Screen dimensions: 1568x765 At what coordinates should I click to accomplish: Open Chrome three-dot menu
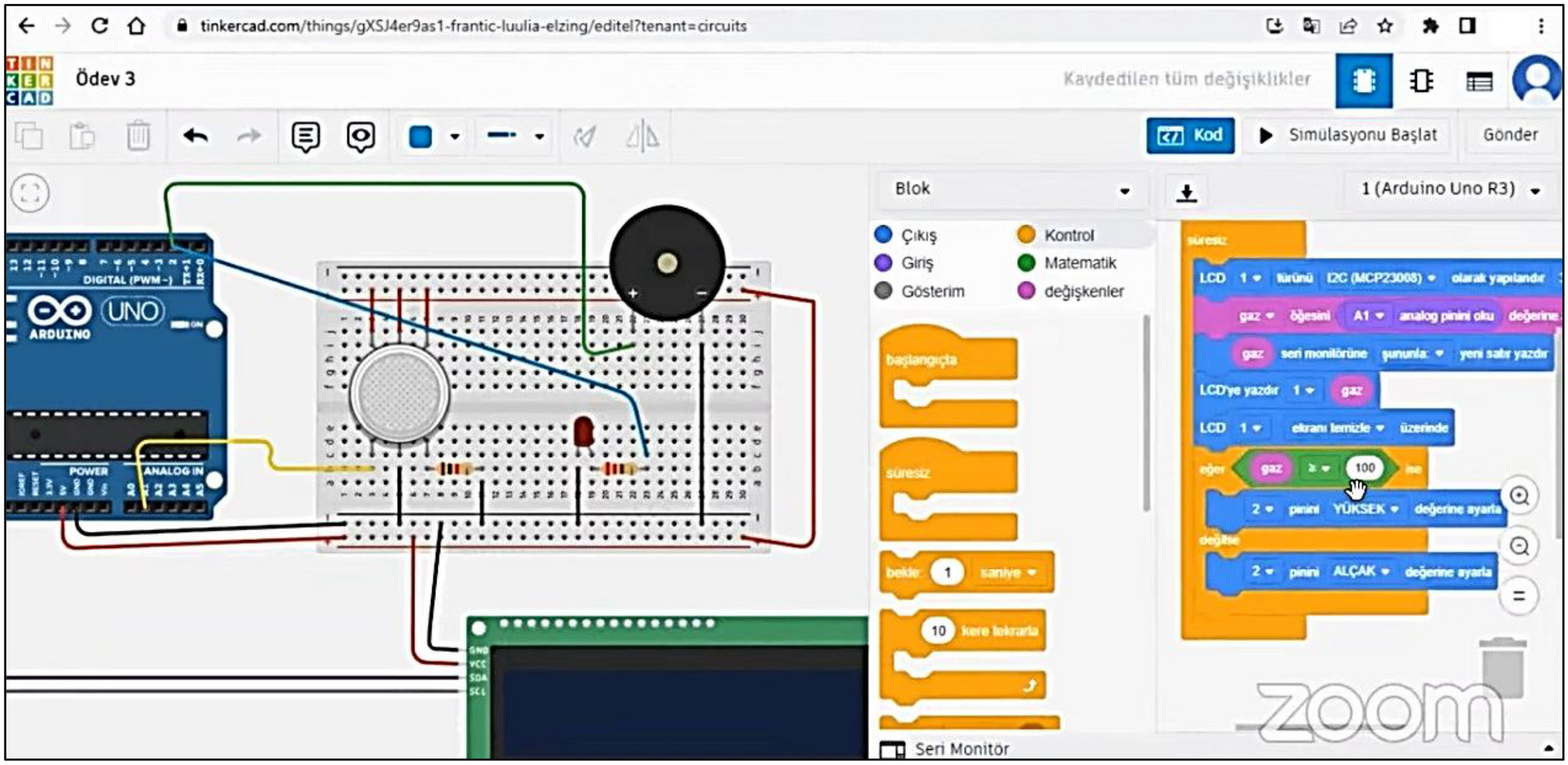point(1541,26)
